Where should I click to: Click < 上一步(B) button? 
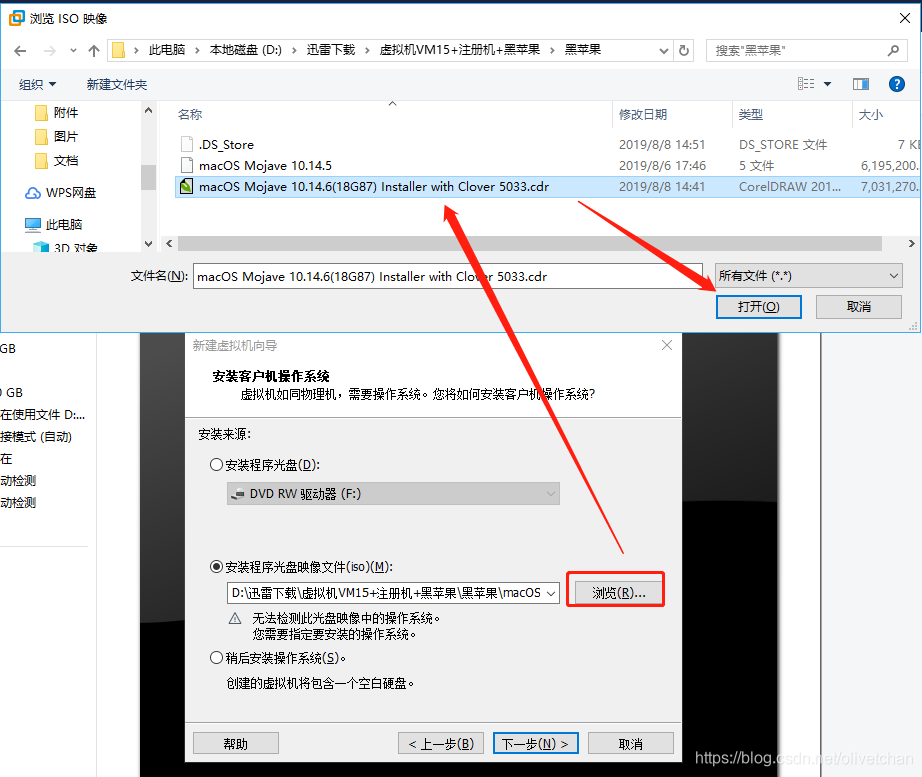pos(441,743)
